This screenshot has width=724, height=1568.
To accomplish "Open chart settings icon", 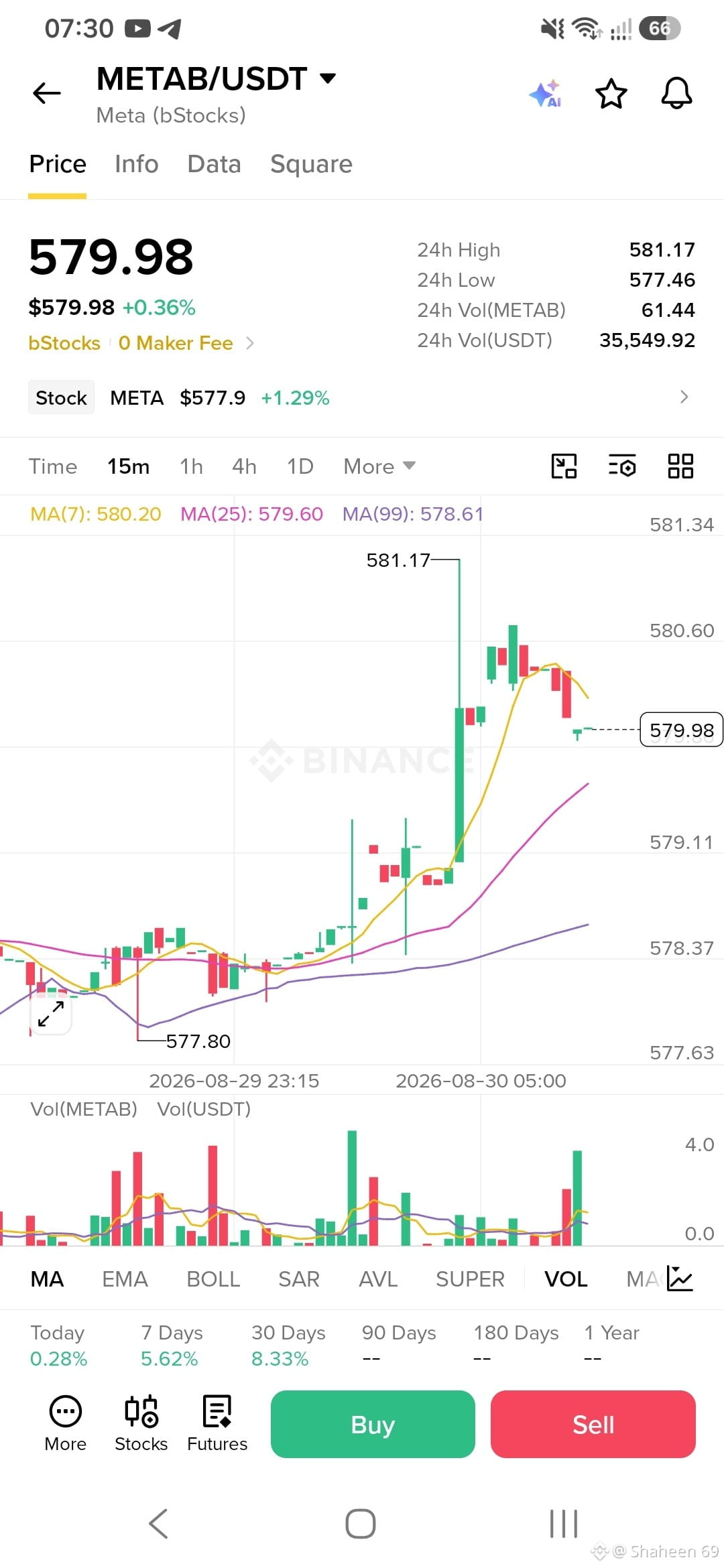I will (622, 466).
